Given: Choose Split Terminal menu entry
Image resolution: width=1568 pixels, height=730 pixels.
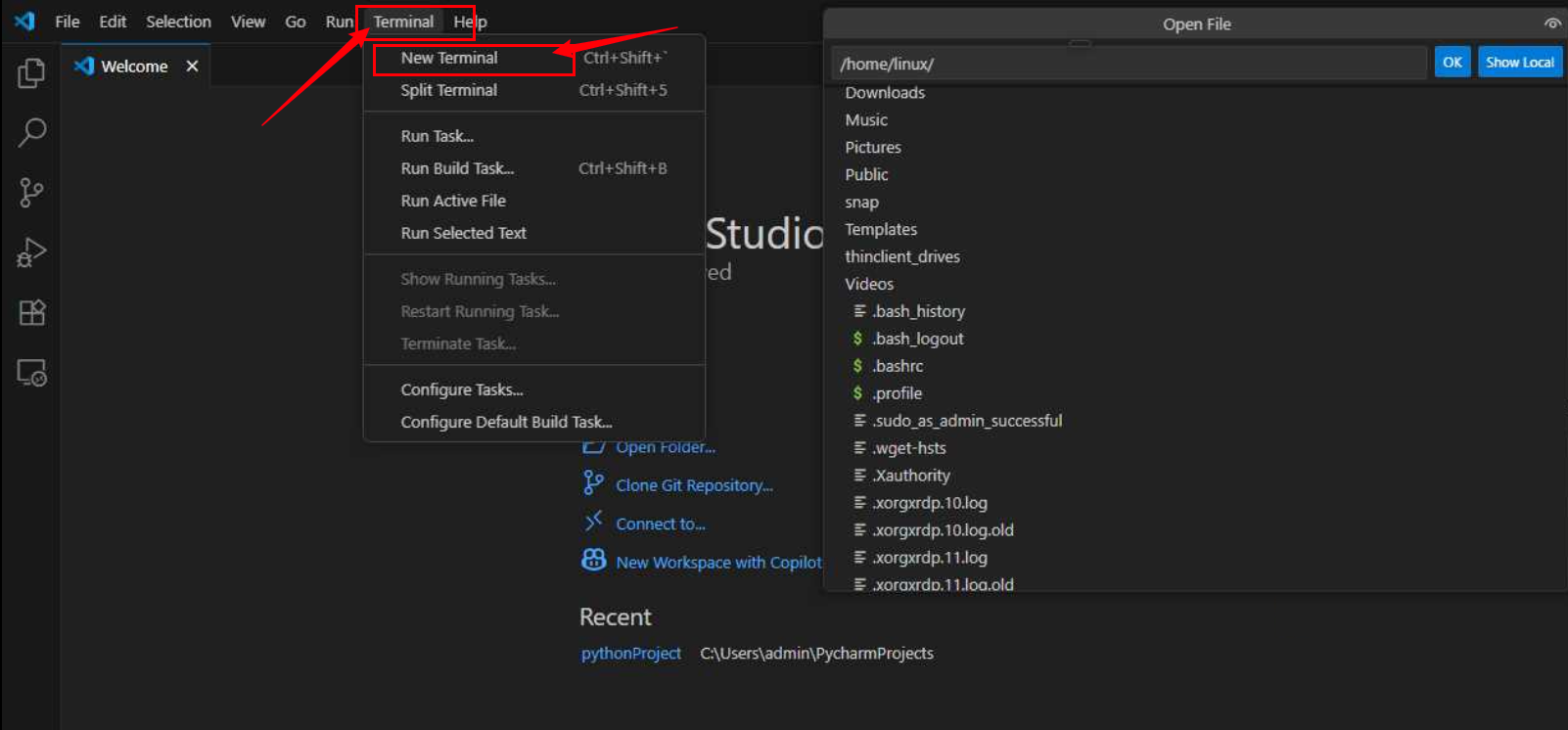Looking at the screenshot, I should coord(449,90).
